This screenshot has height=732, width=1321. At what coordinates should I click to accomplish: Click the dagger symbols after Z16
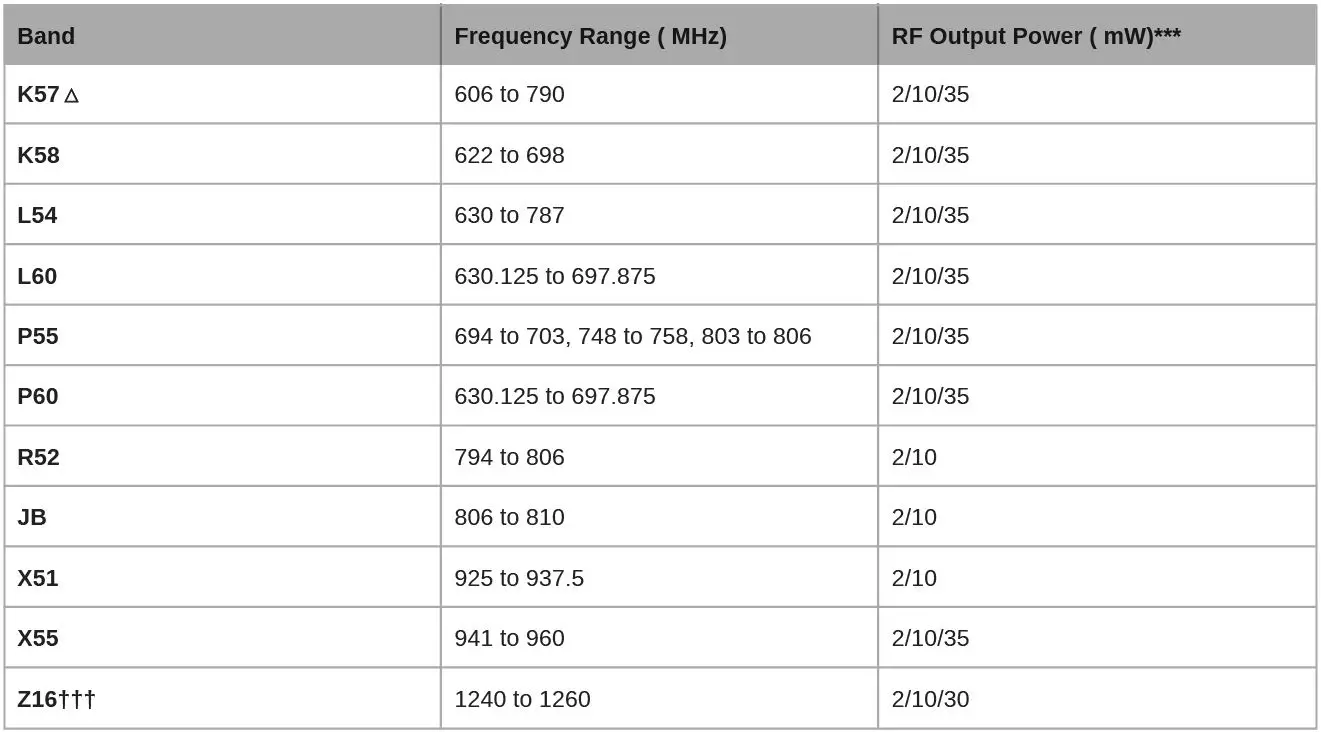coord(77,699)
